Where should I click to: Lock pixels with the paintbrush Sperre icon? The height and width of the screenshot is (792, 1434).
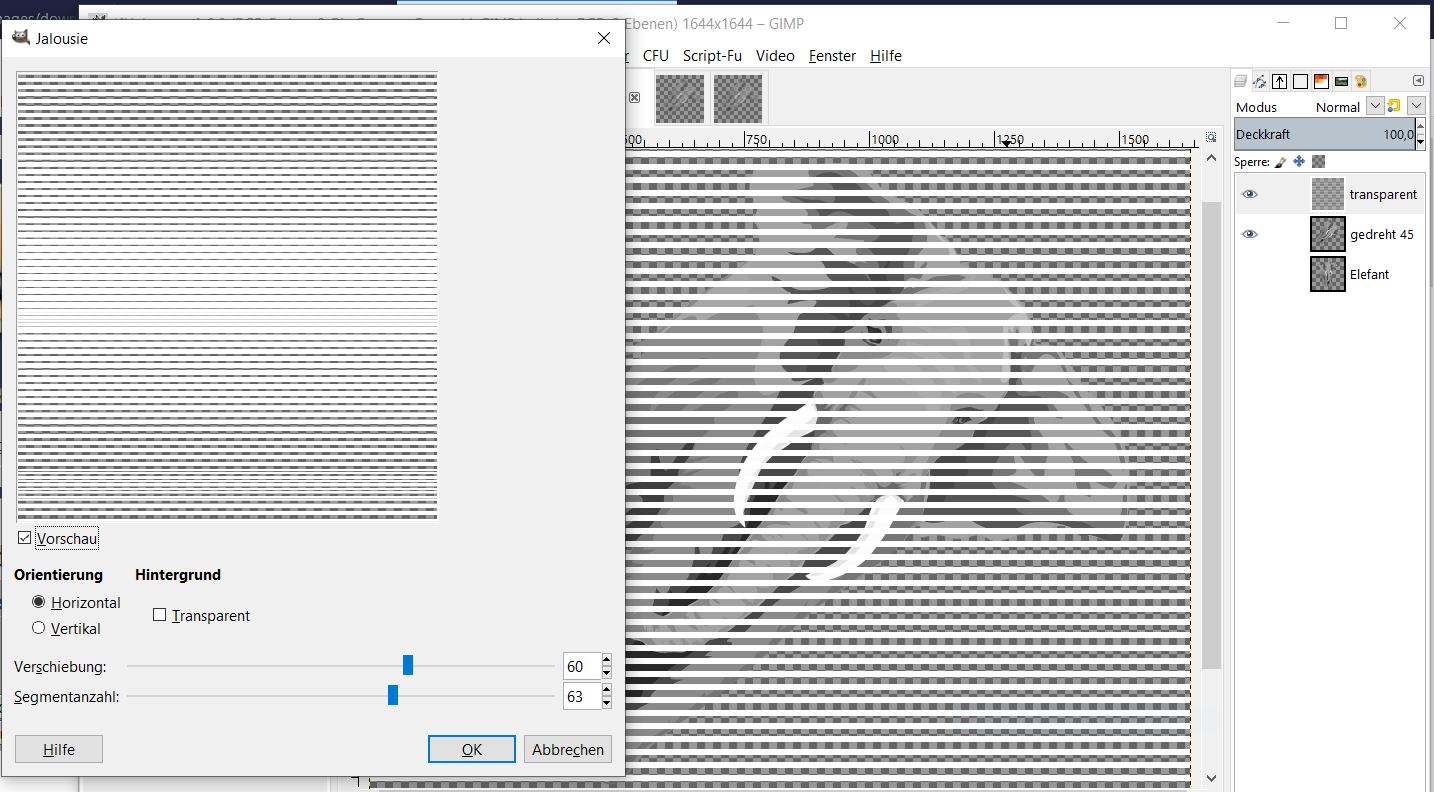pos(1280,161)
